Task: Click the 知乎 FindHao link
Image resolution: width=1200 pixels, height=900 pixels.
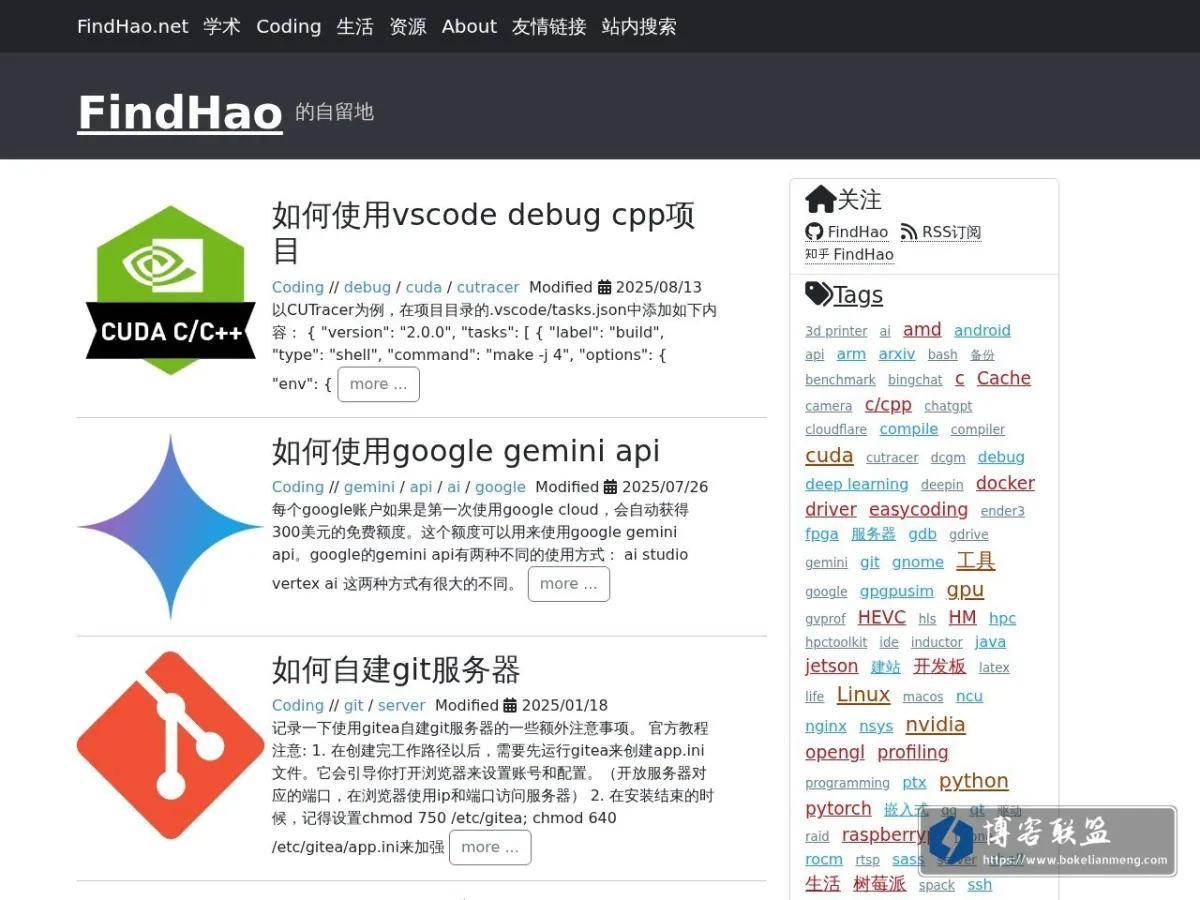Action: pyautogui.click(x=849, y=254)
